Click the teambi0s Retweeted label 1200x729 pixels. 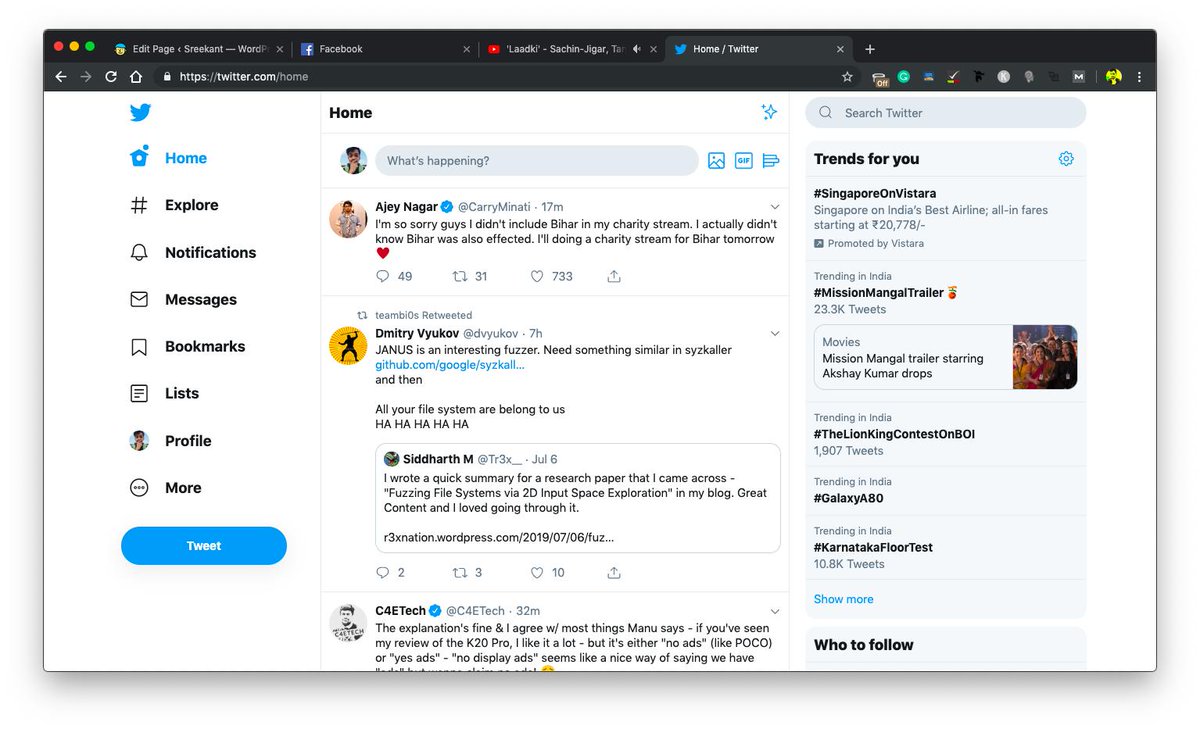[x=423, y=315]
